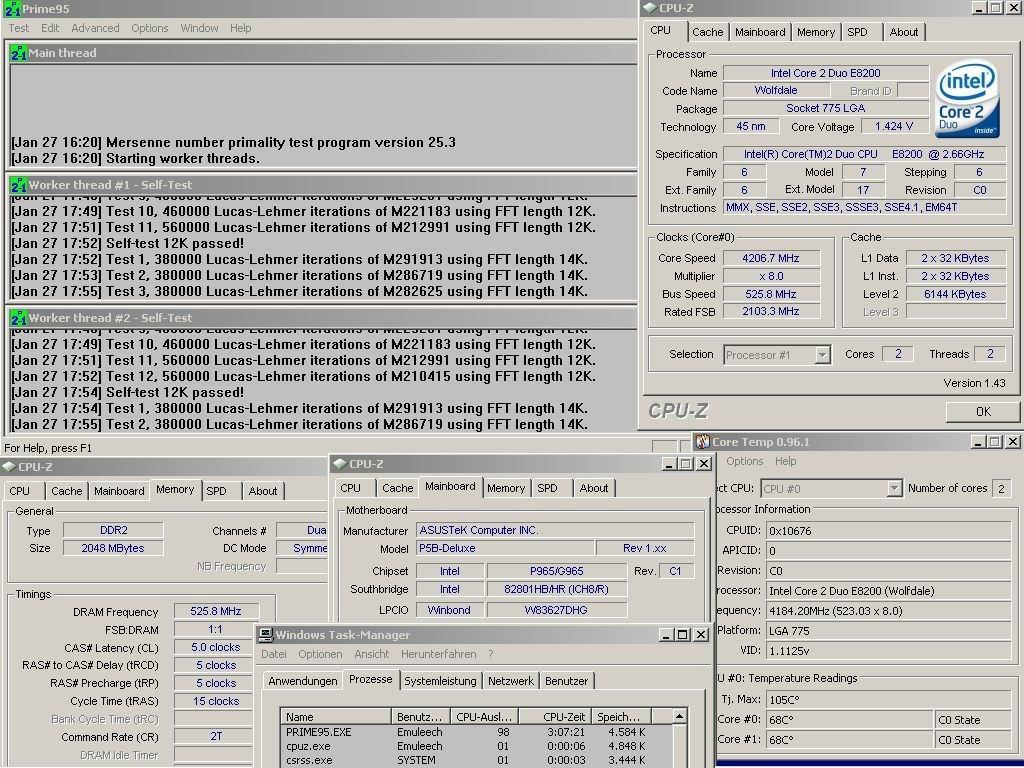1024x768 pixels.
Task: Sort processes by the Benutz... column header
Action: 419,716
